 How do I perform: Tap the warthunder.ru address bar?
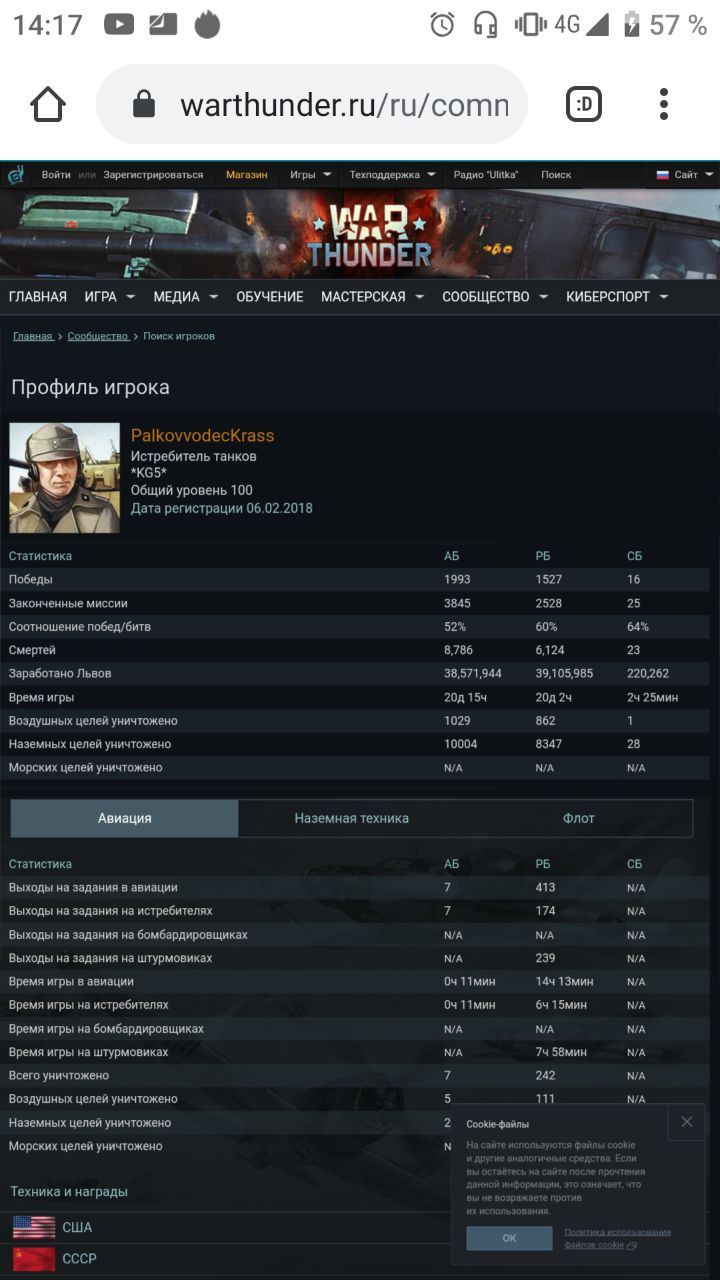pos(312,104)
